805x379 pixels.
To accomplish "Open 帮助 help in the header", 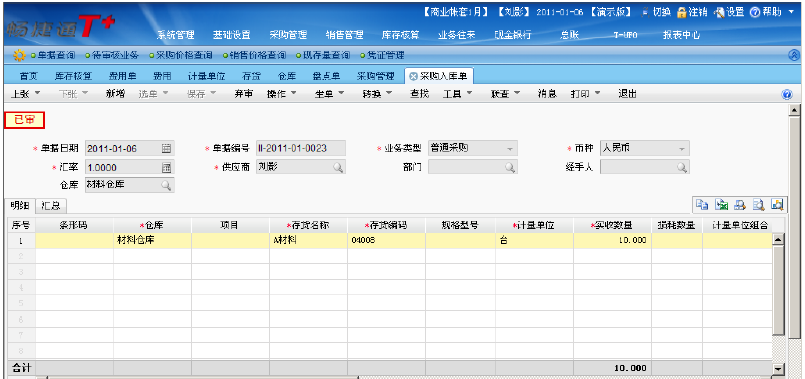I will [x=766, y=12].
